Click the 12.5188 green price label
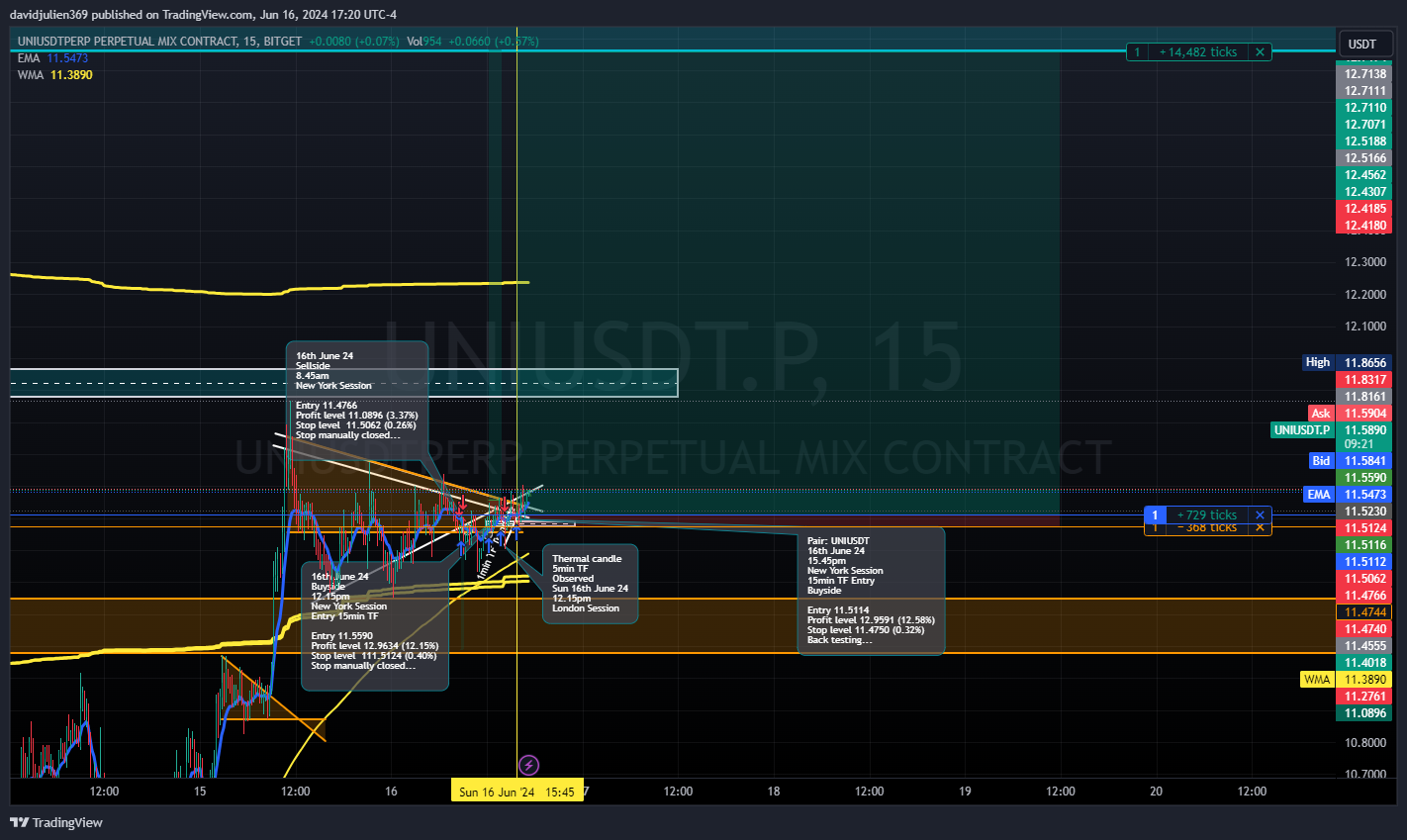Viewport: 1407px width, 840px height. [1365, 140]
